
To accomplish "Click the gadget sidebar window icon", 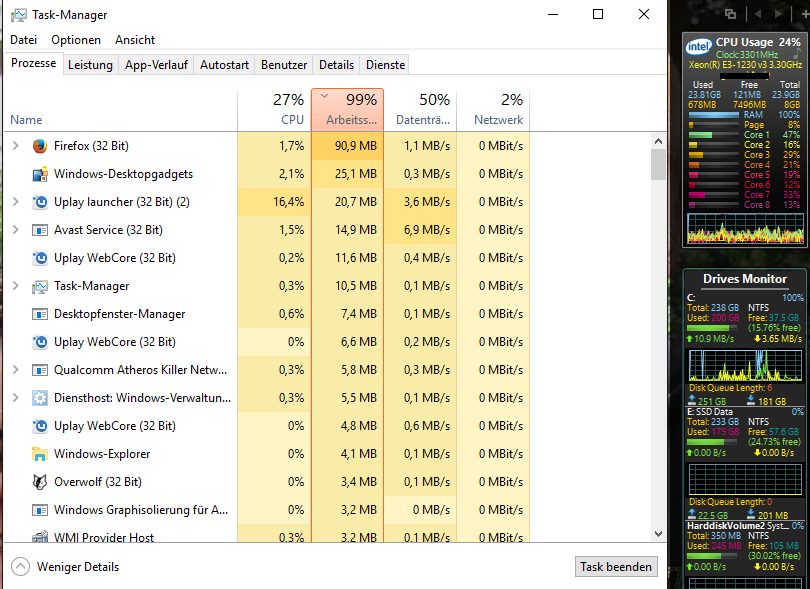I will [x=730, y=14].
